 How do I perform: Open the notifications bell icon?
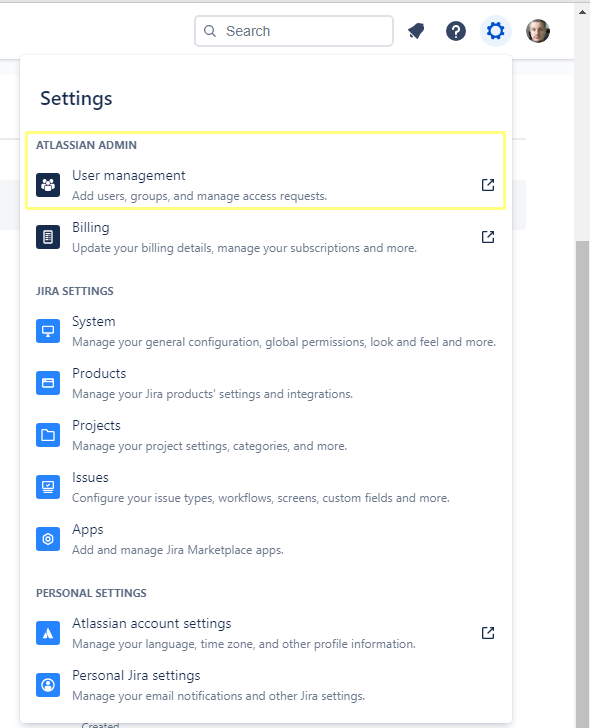416,31
